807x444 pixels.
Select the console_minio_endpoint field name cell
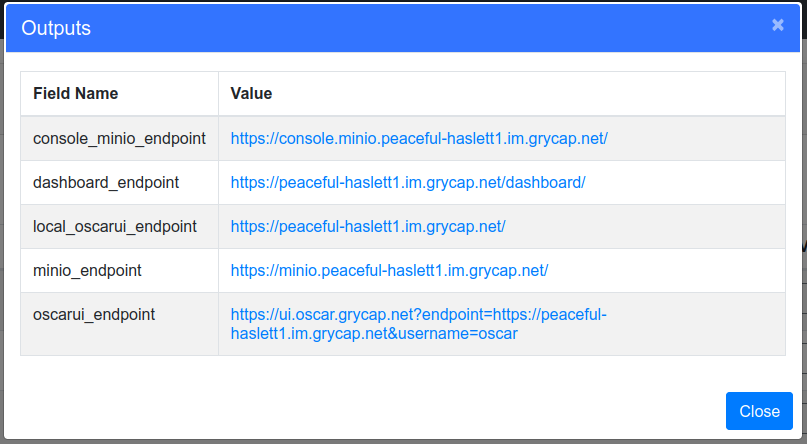click(x=119, y=139)
